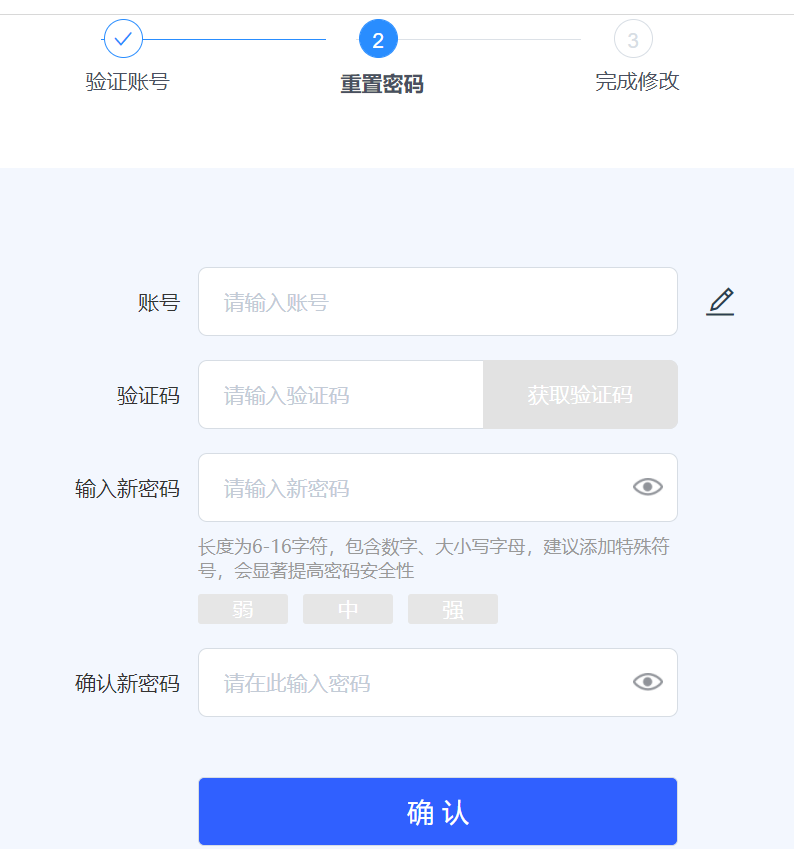This screenshot has height=849, width=794.
Task: Click the step 3 numbered circle
Action: pos(633,39)
